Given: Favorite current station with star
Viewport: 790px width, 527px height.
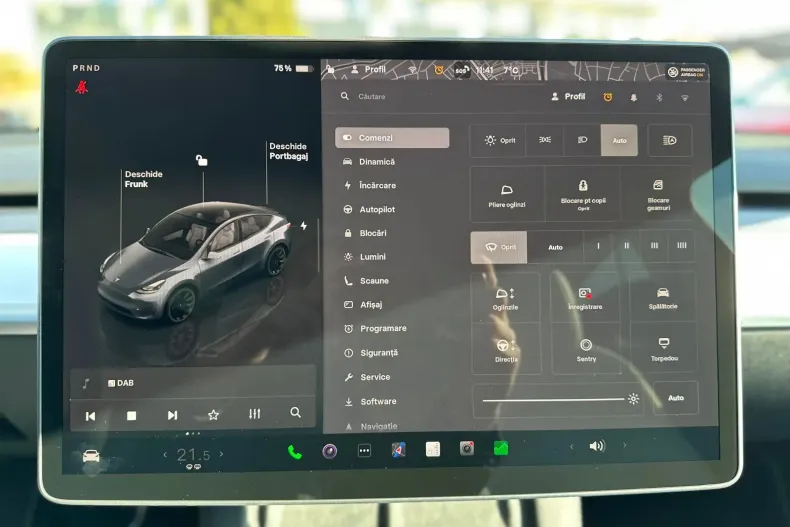Looking at the screenshot, I should click(x=214, y=415).
